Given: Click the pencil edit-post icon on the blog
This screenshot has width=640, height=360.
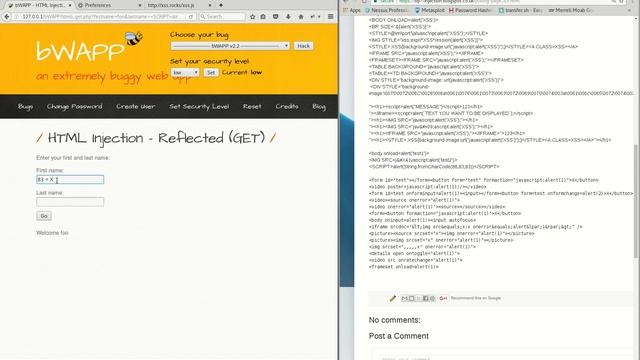Looking at the screenshot, I should pos(393,298).
